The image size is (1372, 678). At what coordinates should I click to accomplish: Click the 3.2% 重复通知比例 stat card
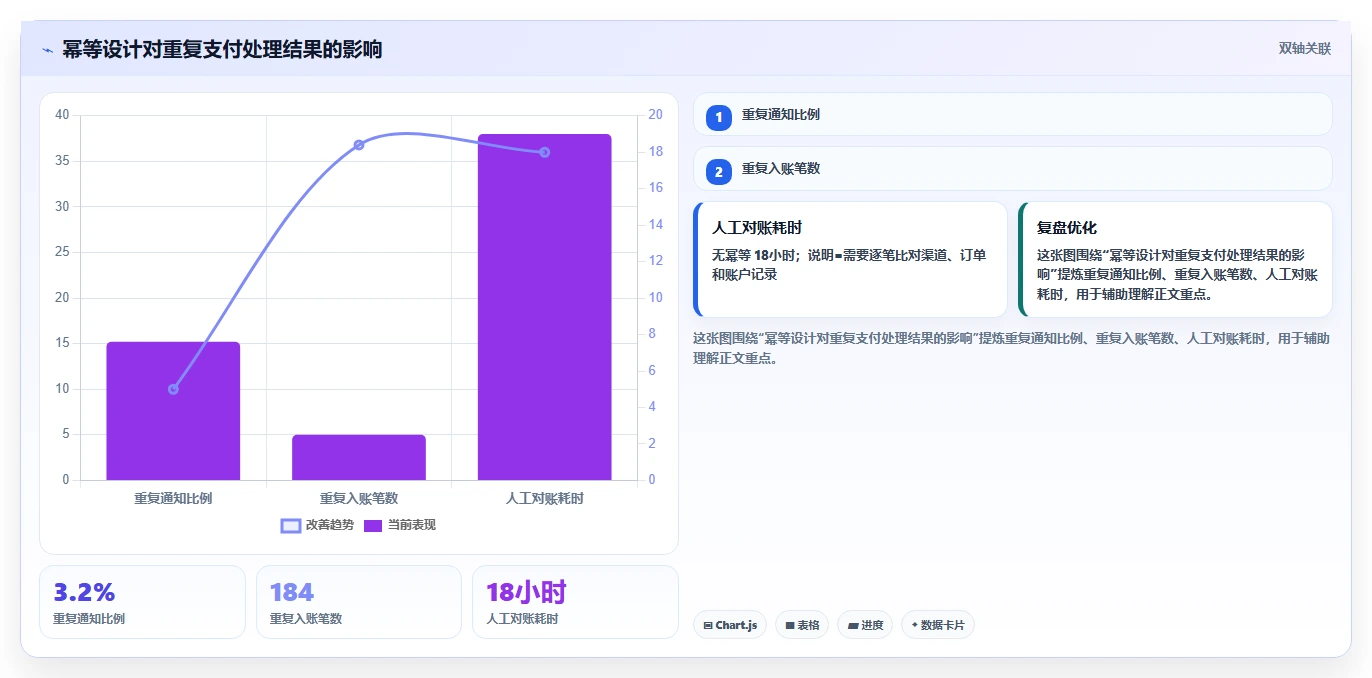(x=142, y=602)
